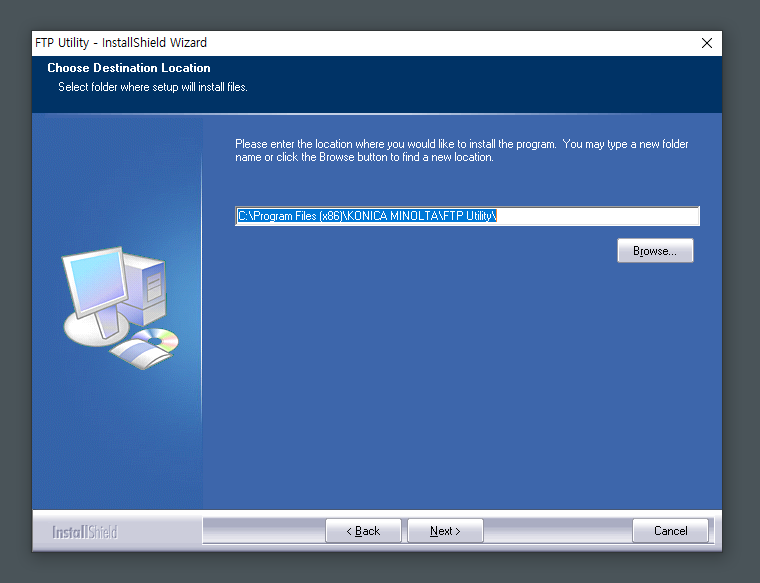Viewport: 760px width, 583px height.
Task: Click the install location instruction paragraph
Action: (x=461, y=150)
